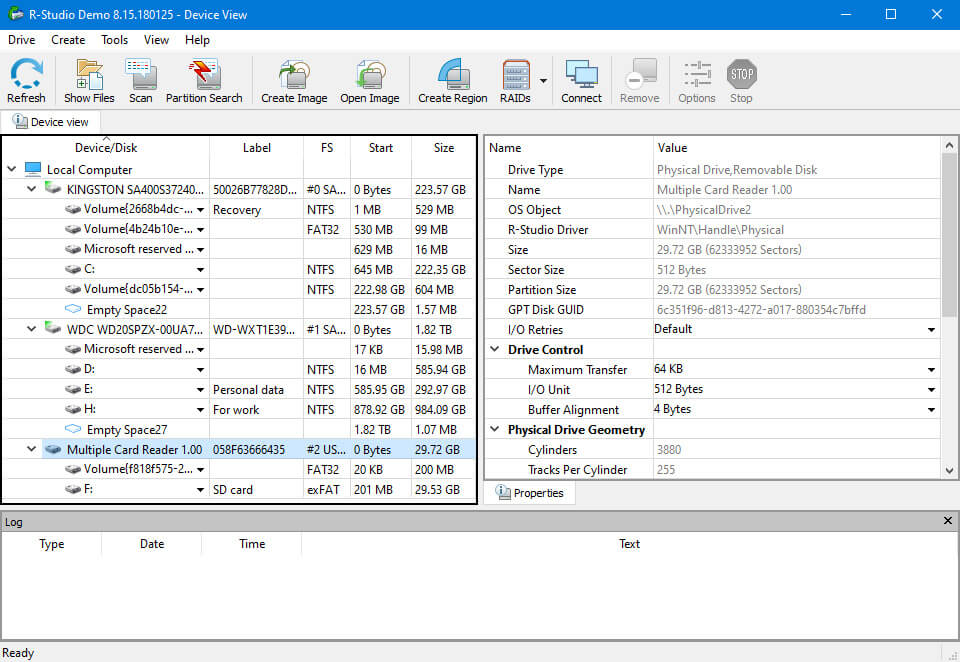Open the RAIDs dropdown arrow
Screen dimensions: 960x662
tap(543, 80)
